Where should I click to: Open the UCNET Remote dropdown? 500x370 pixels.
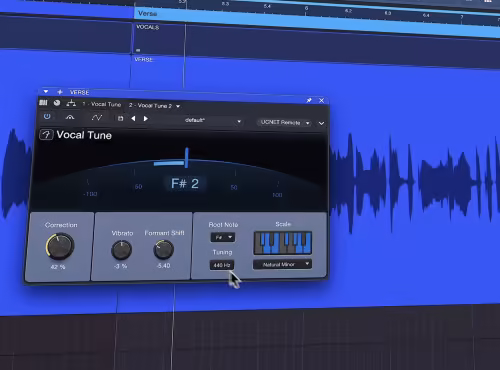[x=284, y=123]
